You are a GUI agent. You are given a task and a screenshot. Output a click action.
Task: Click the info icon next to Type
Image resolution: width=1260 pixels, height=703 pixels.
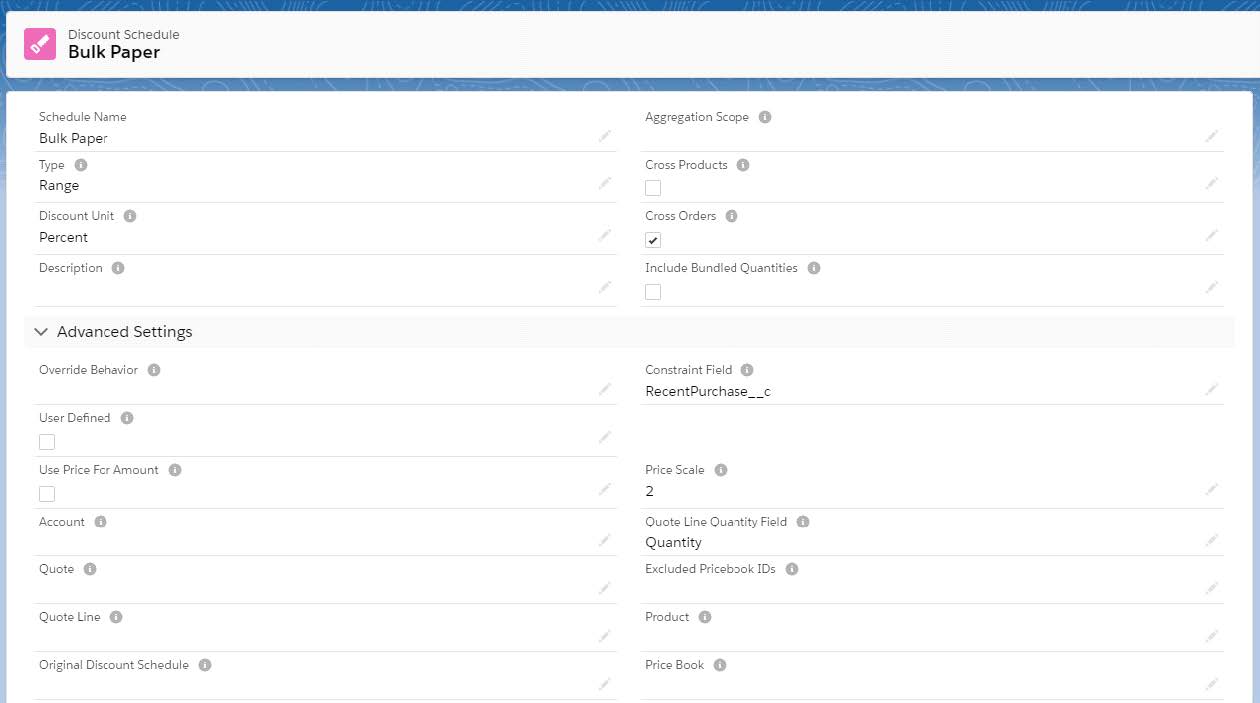pyautogui.click(x=81, y=165)
